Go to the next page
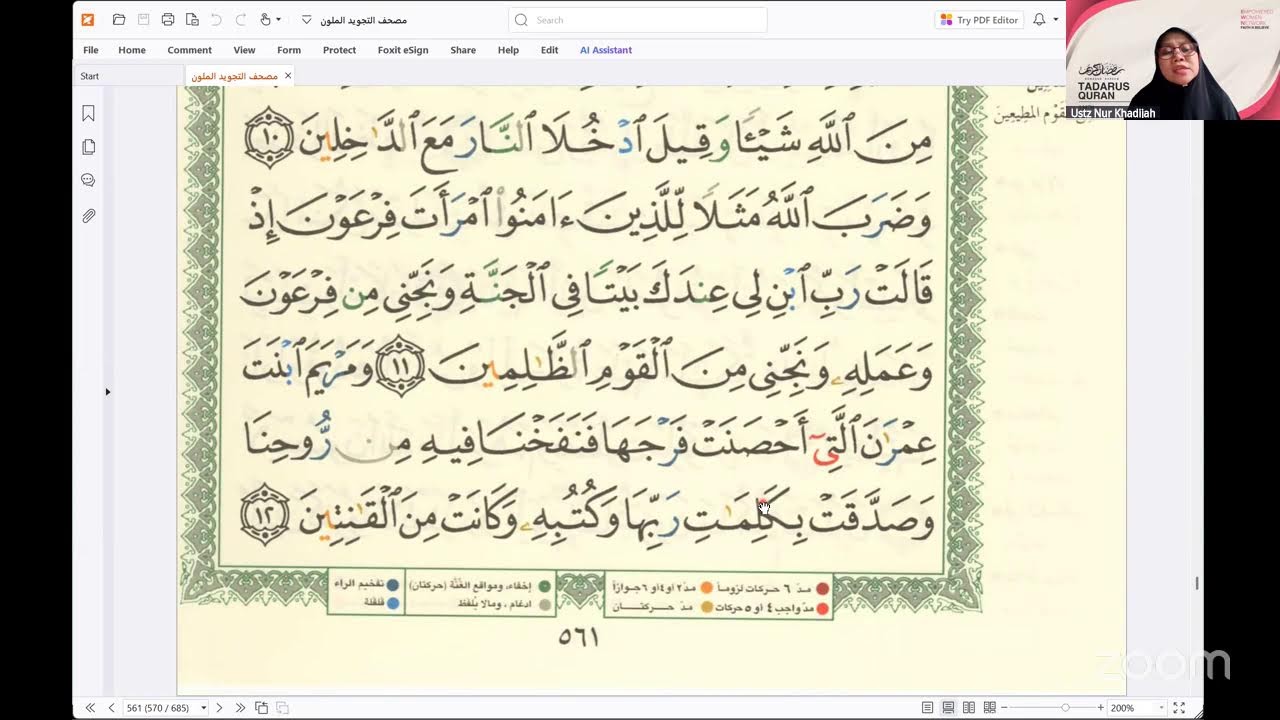Screen dimensions: 1280x720 point(219,708)
